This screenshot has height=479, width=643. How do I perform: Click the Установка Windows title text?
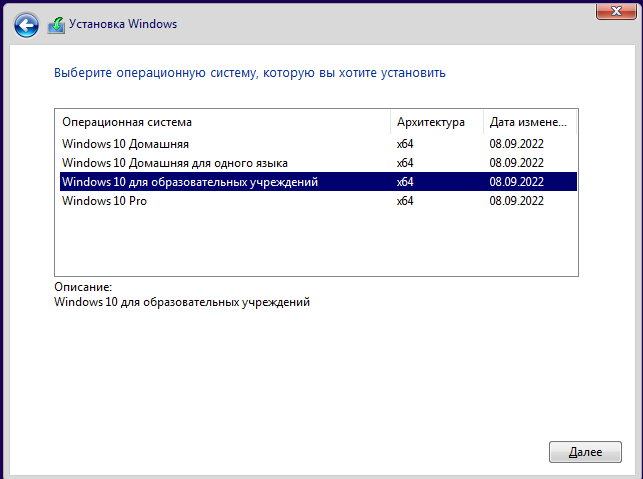(x=123, y=24)
